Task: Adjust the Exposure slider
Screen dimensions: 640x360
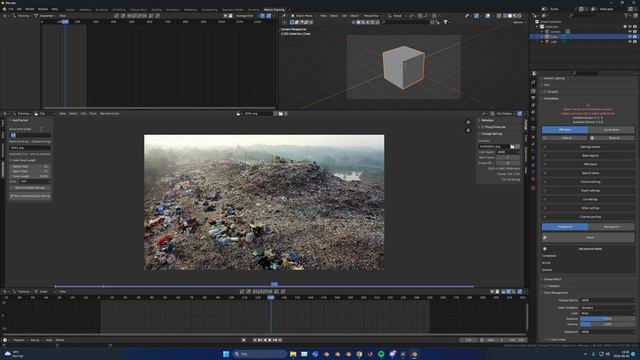Action: (608, 319)
